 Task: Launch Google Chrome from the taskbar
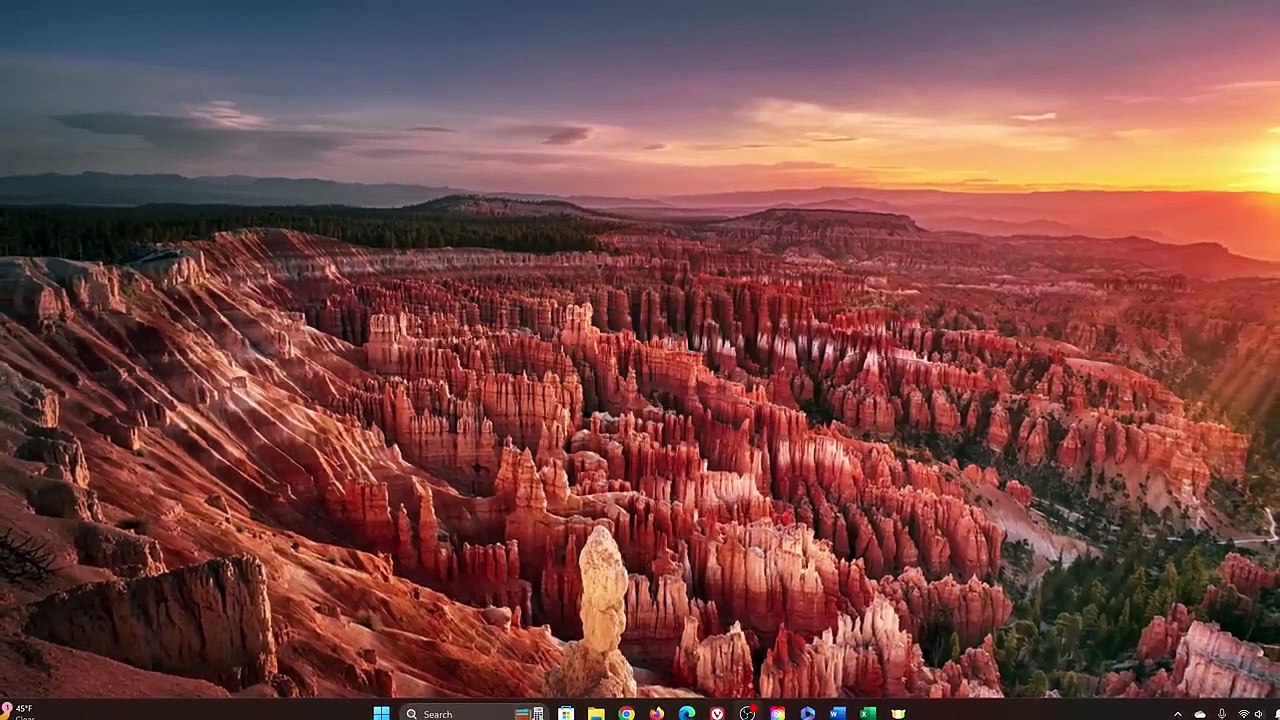tap(626, 713)
